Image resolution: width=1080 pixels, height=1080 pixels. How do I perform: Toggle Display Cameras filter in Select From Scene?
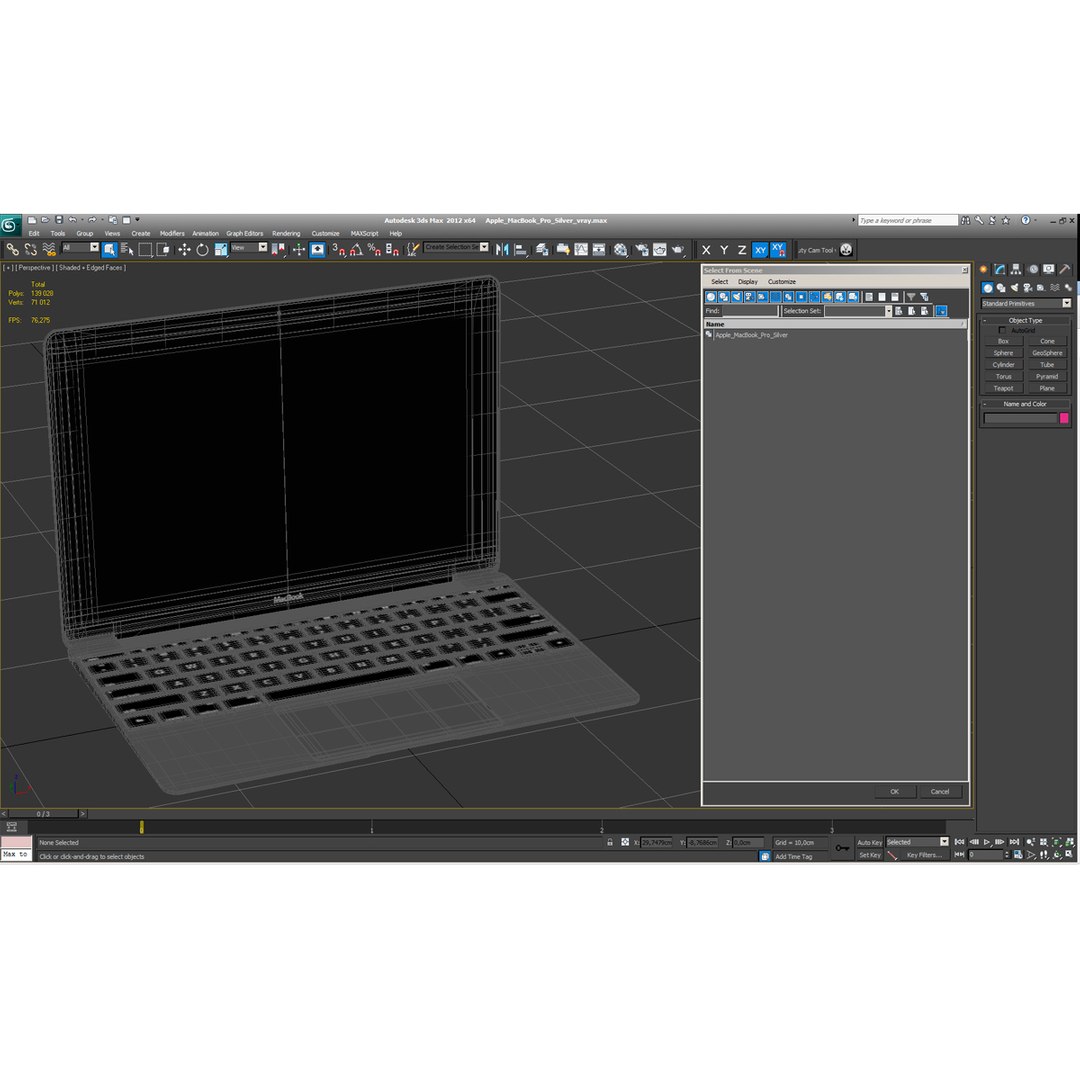click(749, 297)
